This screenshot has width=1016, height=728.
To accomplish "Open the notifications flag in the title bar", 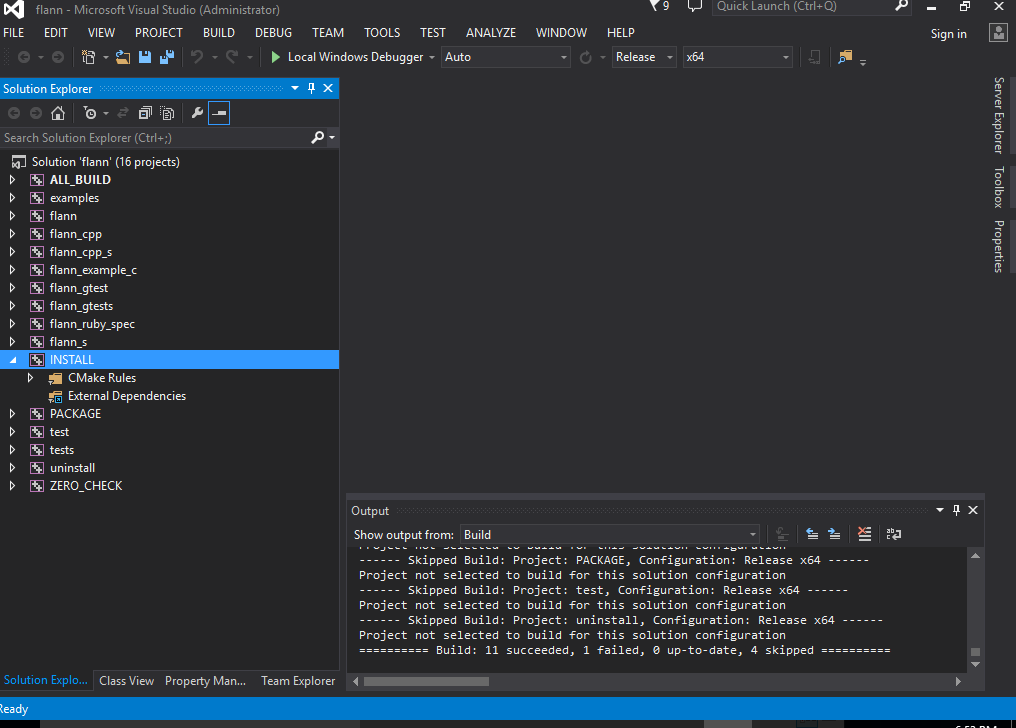I will [x=655, y=6].
